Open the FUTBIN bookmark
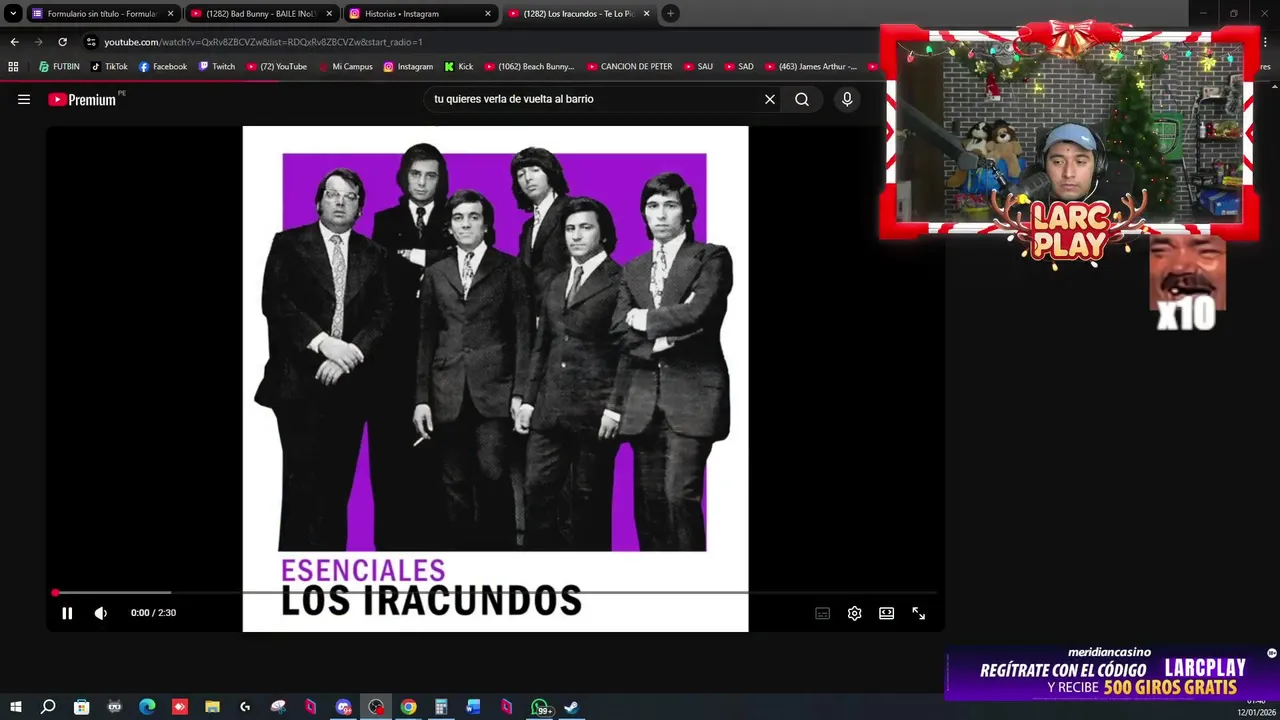1280x720 pixels. [59, 67]
